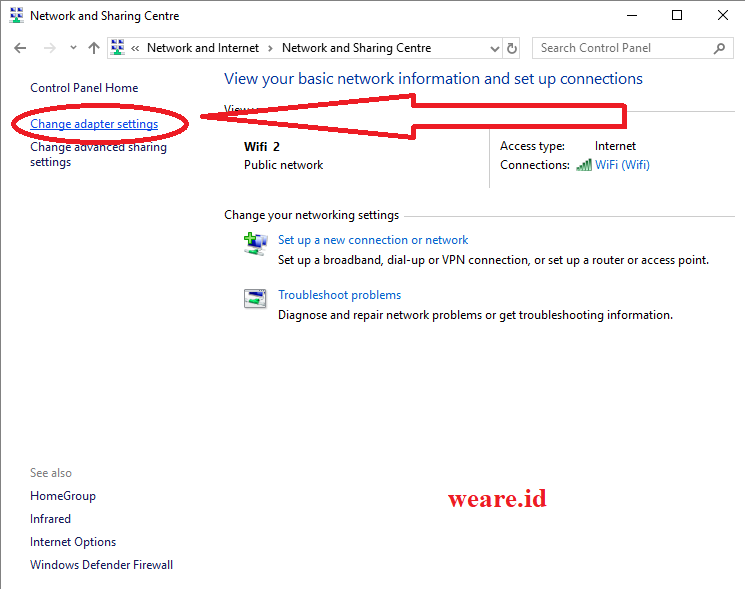Screen dimensions: 745x589
Task: Click the Forward navigation arrow
Action: pos(49,48)
